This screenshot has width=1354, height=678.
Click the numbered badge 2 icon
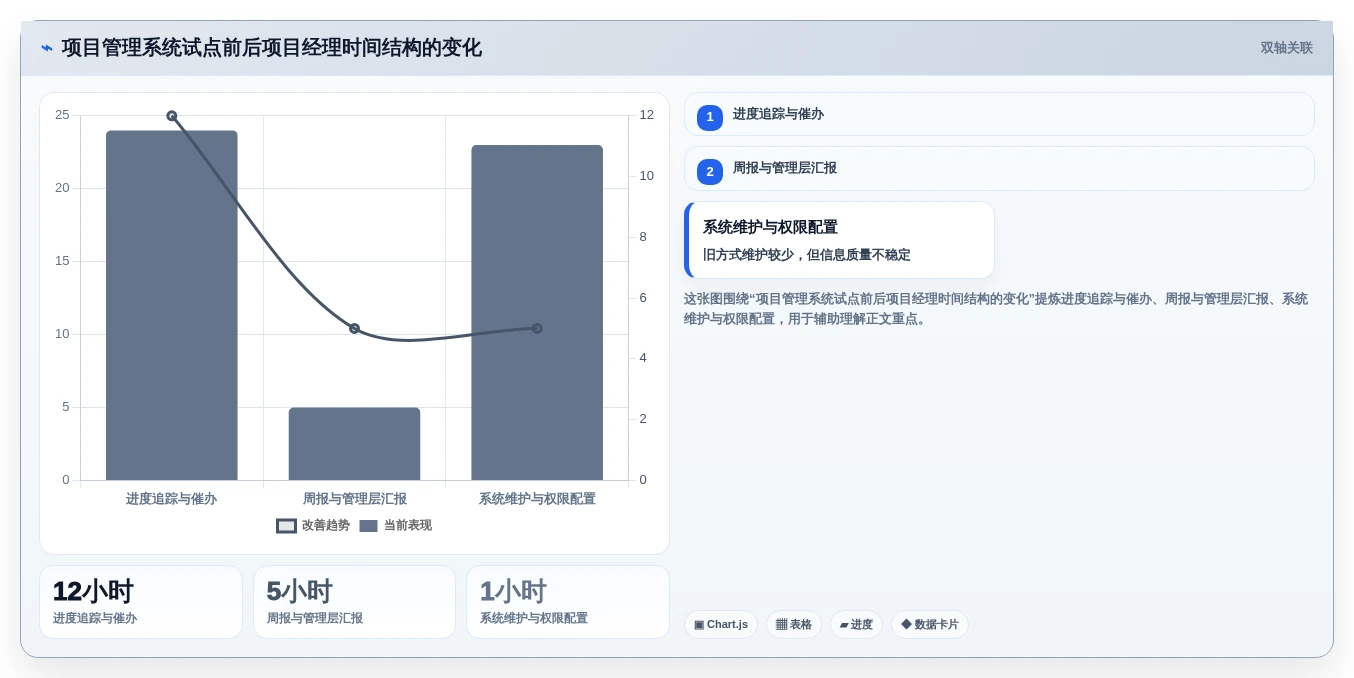click(710, 172)
